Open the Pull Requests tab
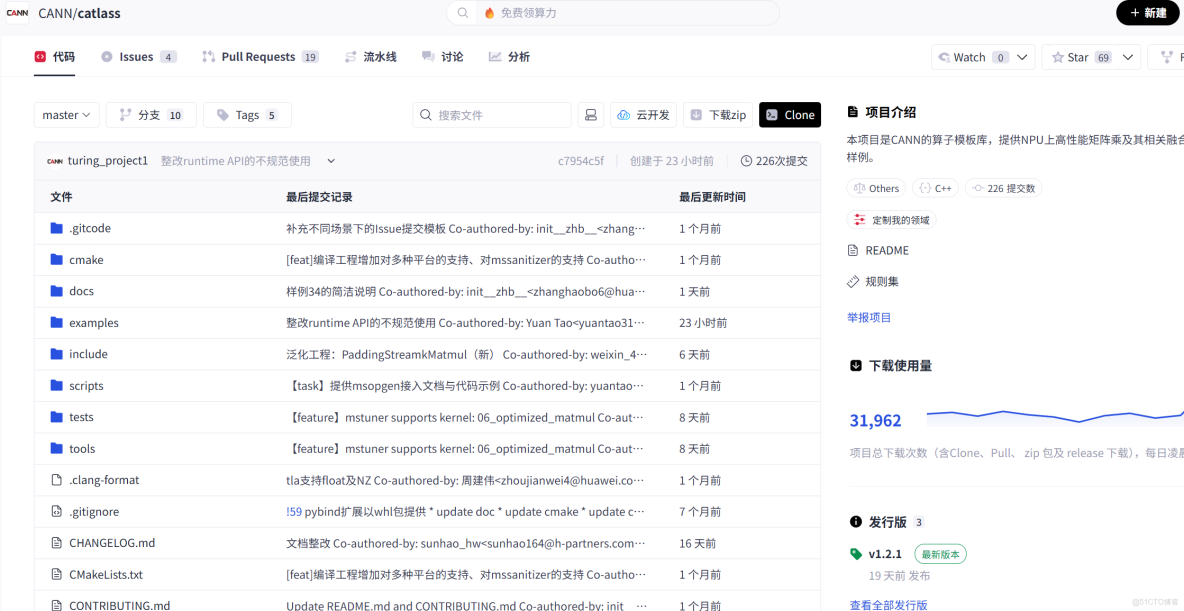Screen dimensions: 1184x611 pyautogui.click(x=259, y=56)
